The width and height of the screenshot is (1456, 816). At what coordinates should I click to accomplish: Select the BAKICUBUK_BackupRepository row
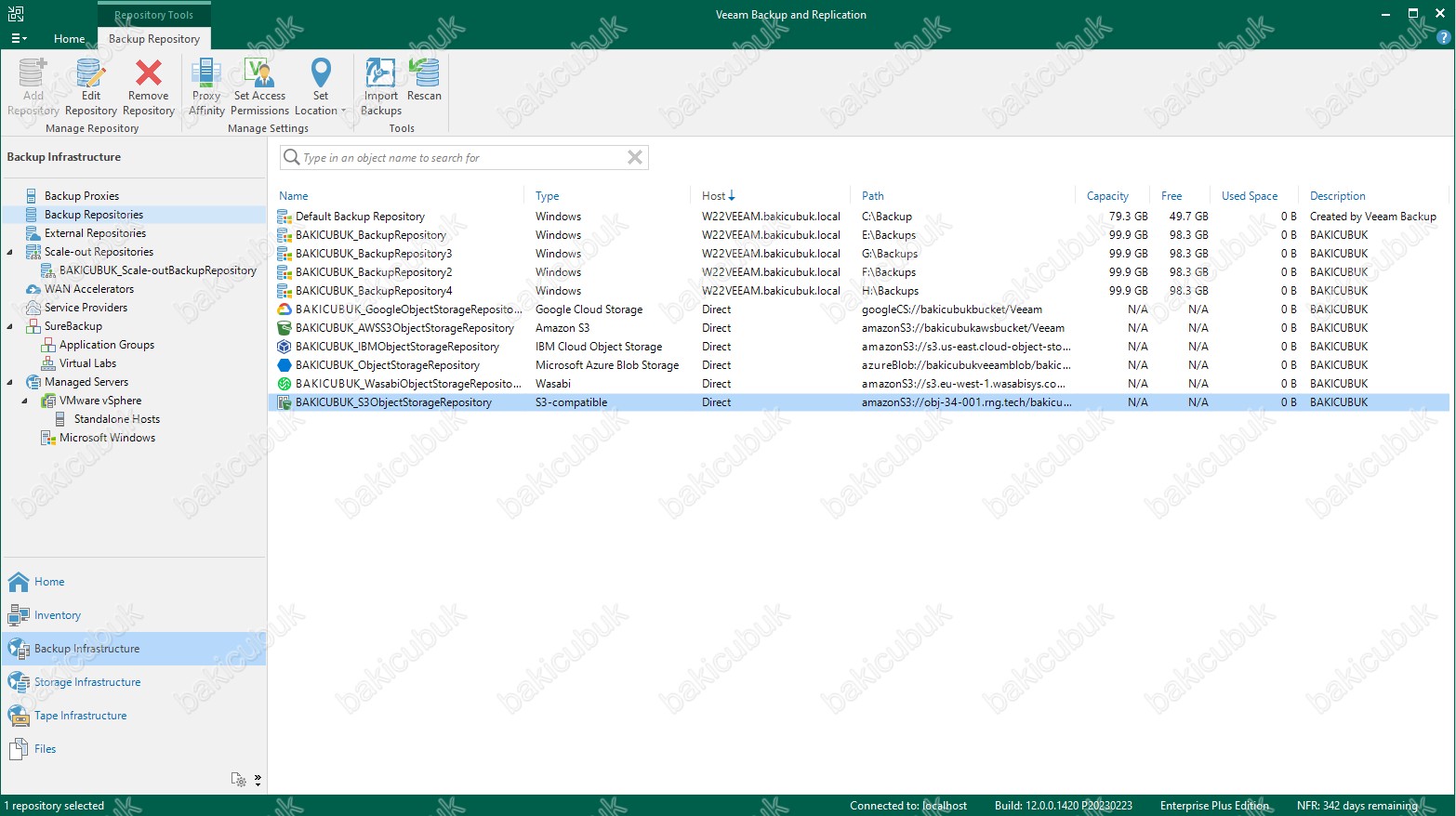(x=858, y=235)
